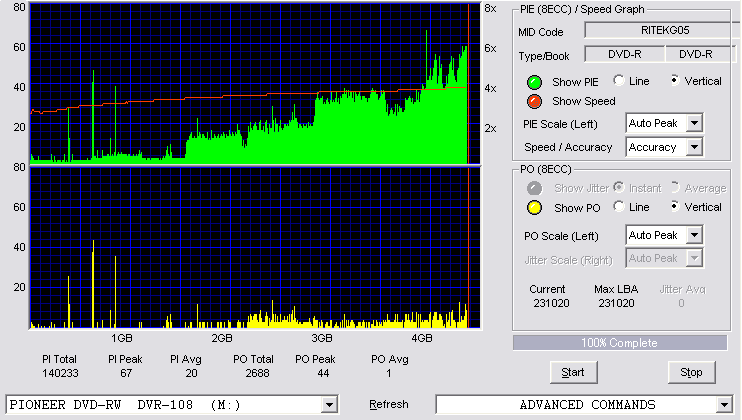The height and width of the screenshot is (420, 742).
Task: Open the PIE Scale (Left) dropdown arrow
Action: 694,123
